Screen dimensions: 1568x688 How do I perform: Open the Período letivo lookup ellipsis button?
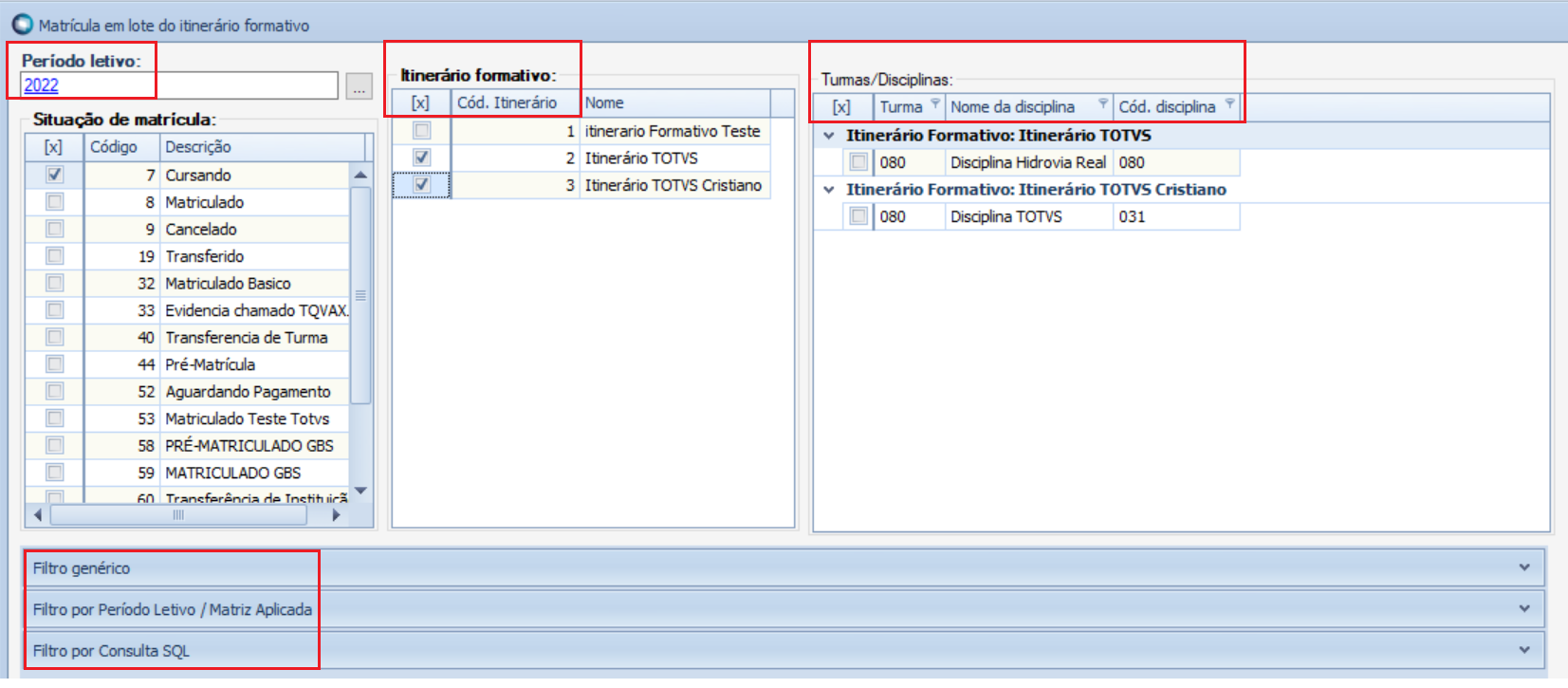pyautogui.click(x=359, y=85)
